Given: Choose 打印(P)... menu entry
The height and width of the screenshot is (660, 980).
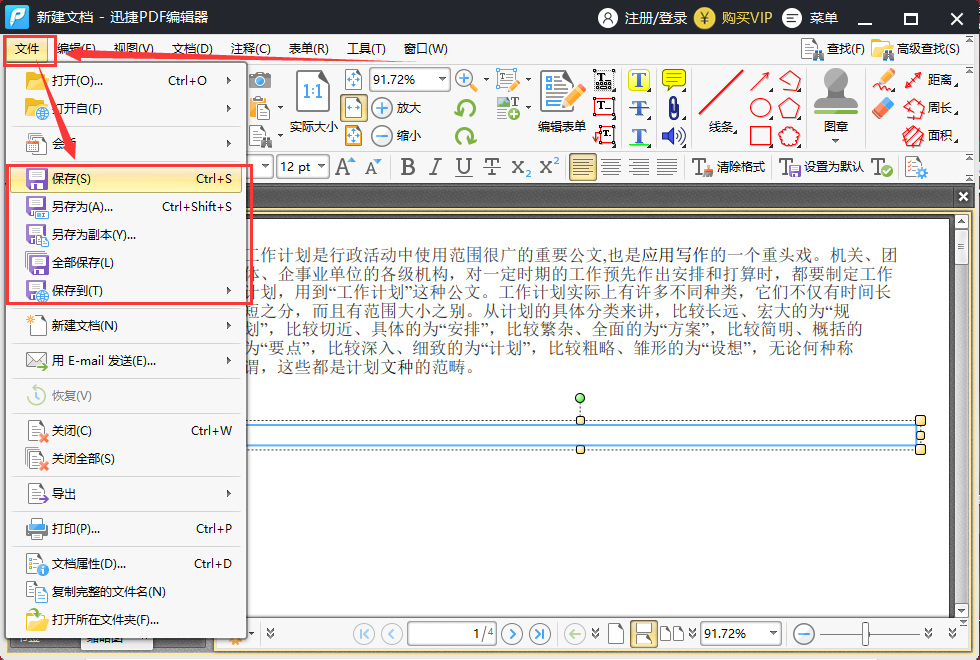Looking at the screenshot, I should (x=125, y=529).
